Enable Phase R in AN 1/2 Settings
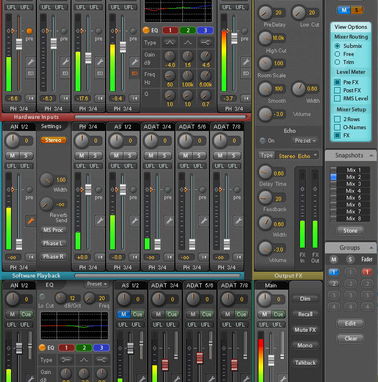Viewport: 378px width, 382px height. (53, 257)
